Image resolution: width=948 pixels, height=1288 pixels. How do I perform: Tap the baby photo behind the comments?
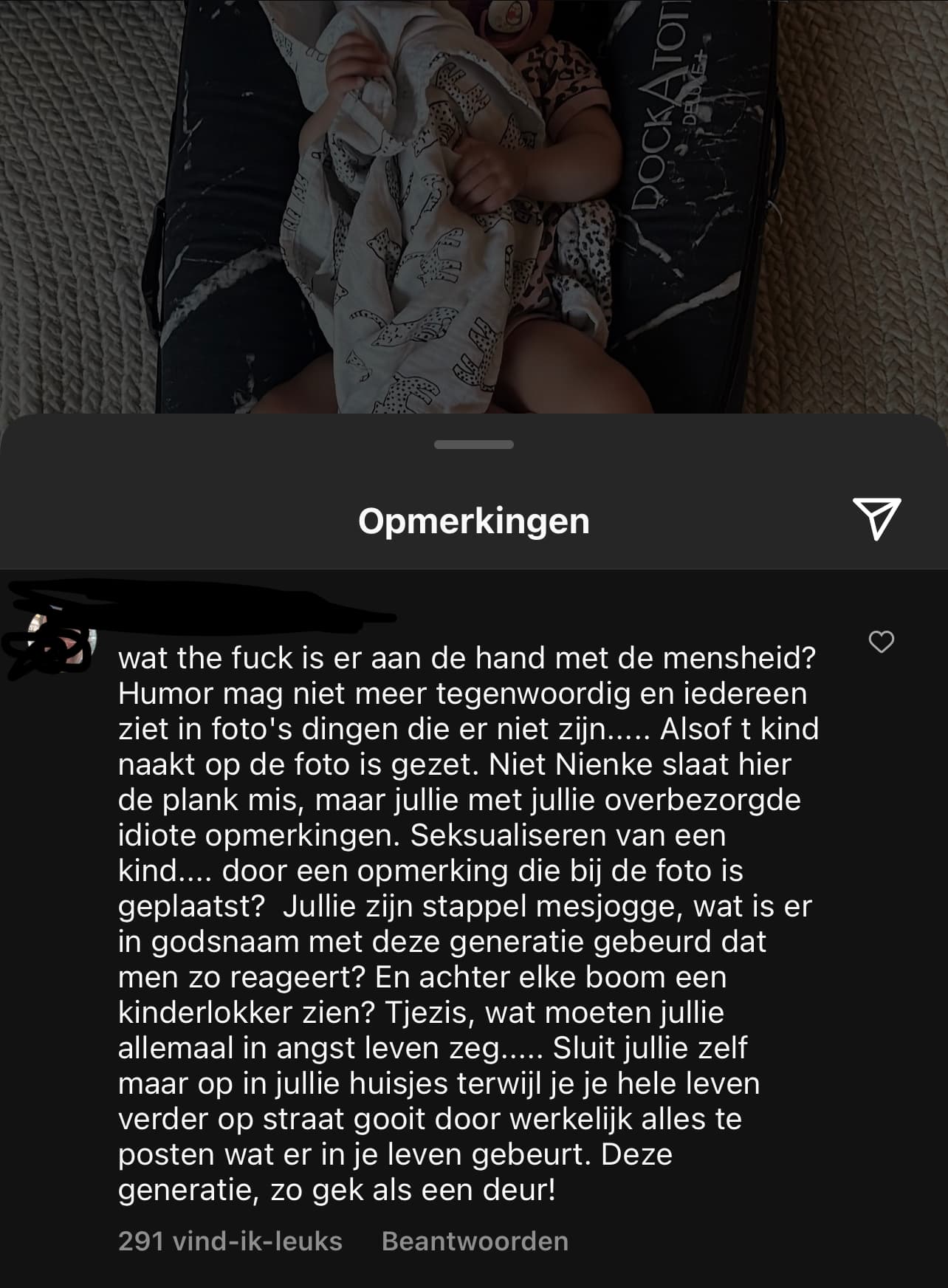pyautogui.click(x=474, y=207)
